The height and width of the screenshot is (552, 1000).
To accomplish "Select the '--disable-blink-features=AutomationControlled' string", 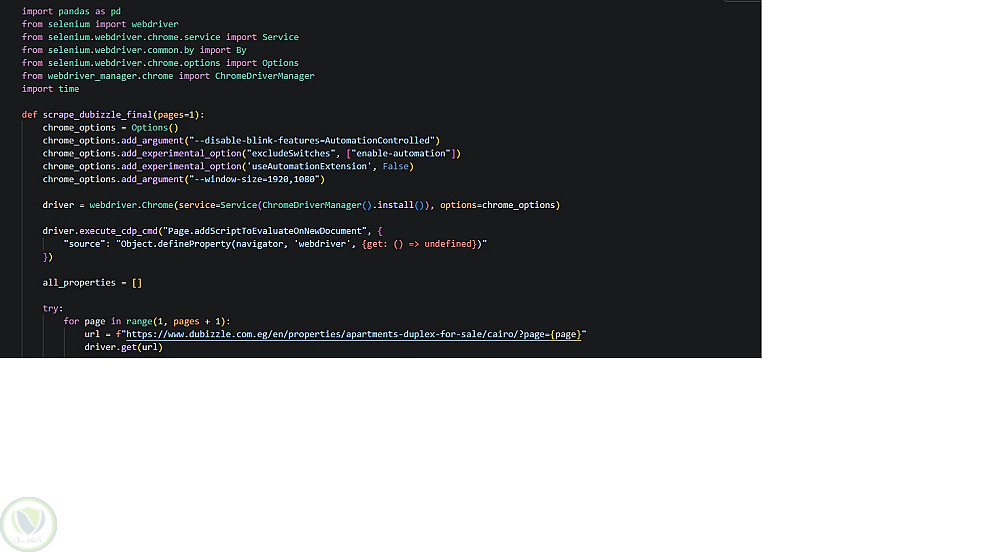I will point(312,140).
